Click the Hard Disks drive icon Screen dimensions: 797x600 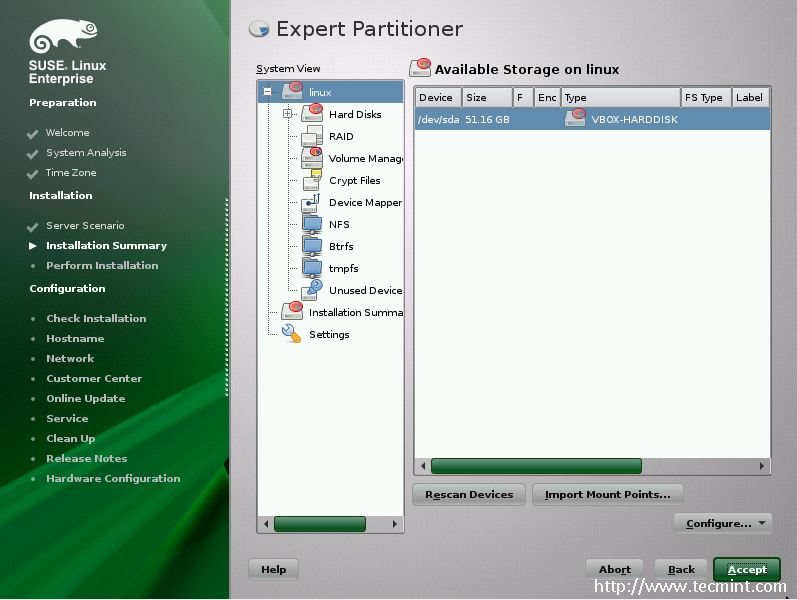312,113
